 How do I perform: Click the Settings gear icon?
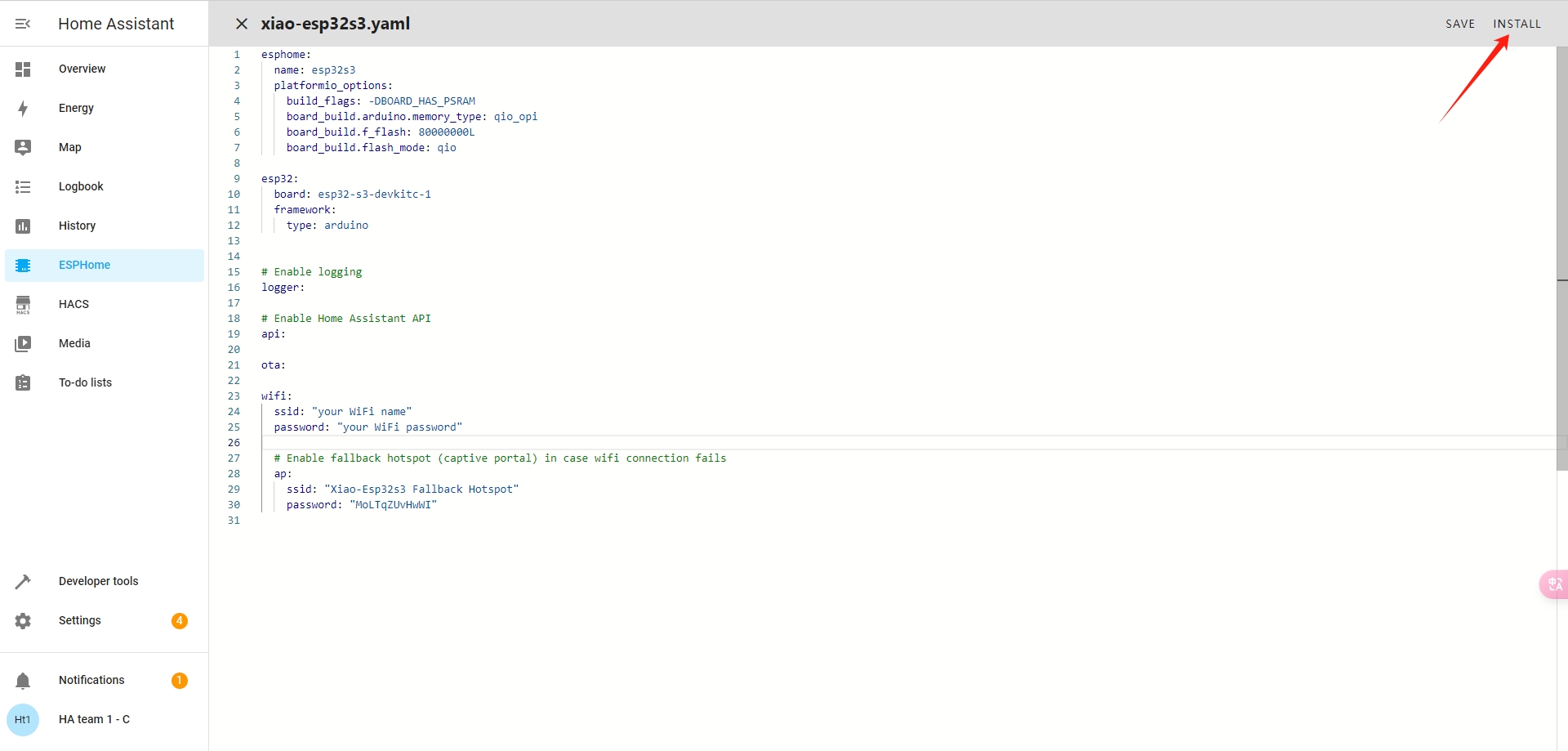(x=23, y=621)
